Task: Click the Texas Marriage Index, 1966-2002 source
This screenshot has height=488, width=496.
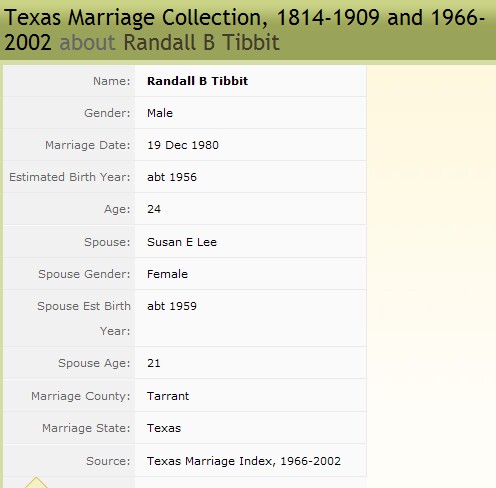Action: 244,461
